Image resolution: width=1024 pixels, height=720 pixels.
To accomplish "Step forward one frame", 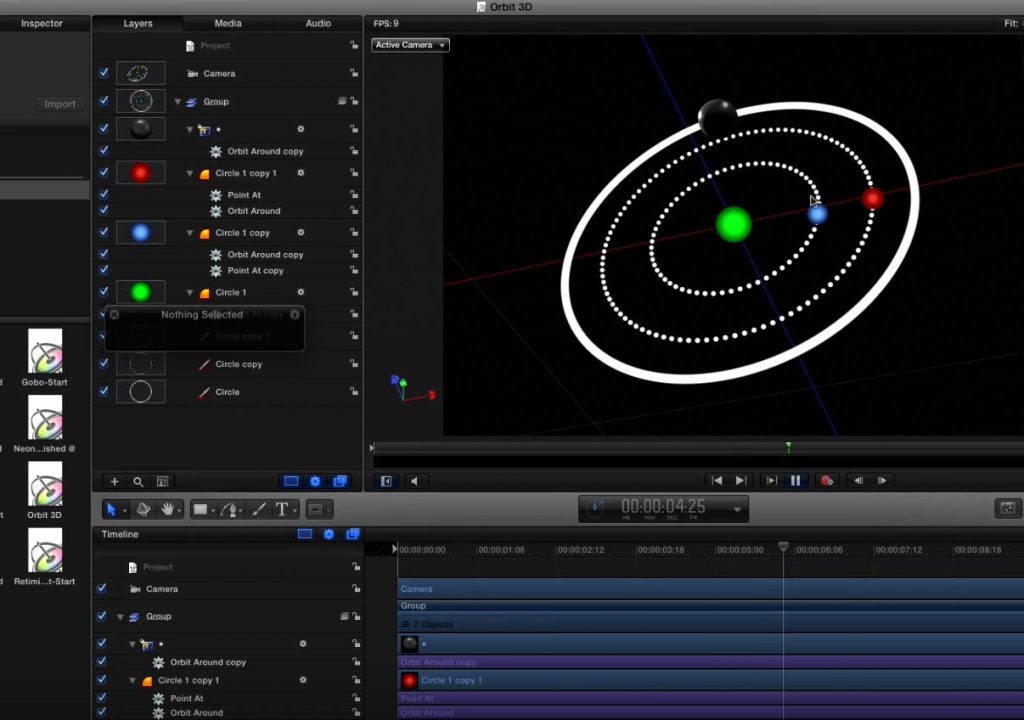I will coord(882,481).
